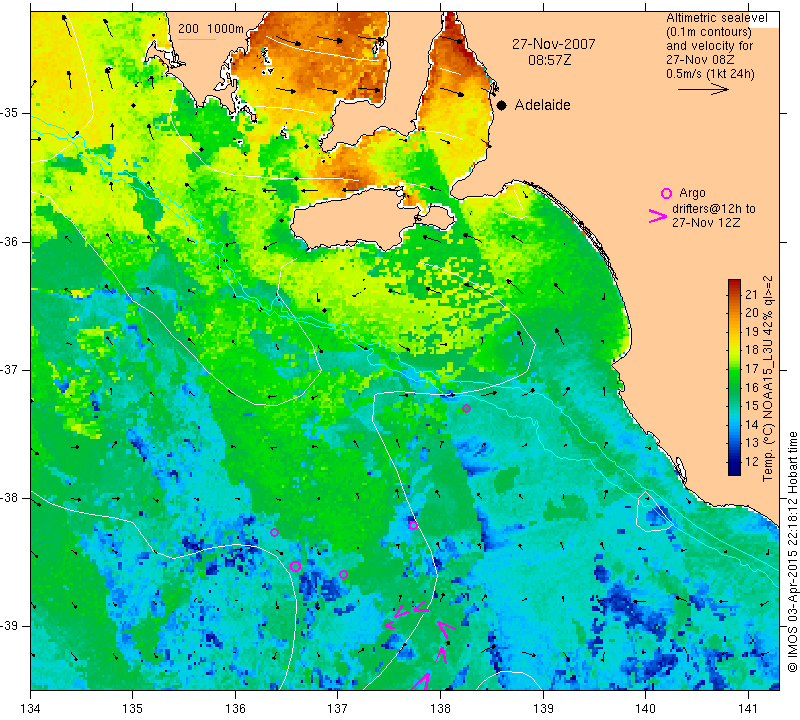Click the 27-Nov 12Z text
The width and height of the screenshot is (800, 720).
click(706, 222)
